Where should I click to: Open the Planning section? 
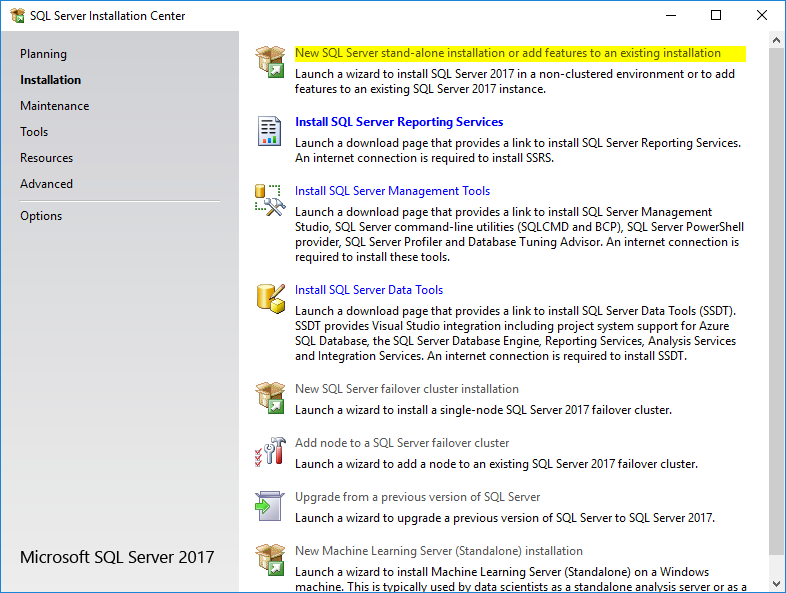click(x=43, y=54)
